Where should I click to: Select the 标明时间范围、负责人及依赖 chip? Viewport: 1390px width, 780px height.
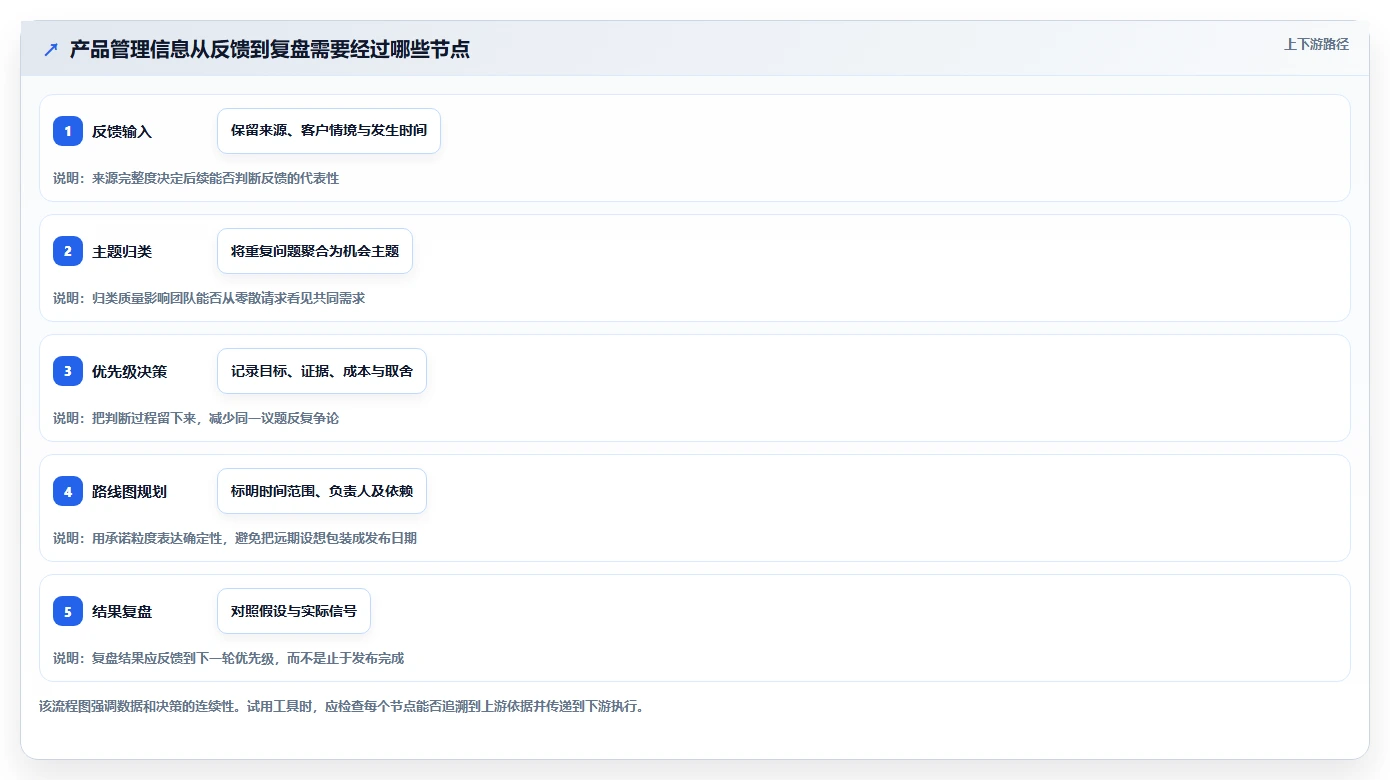322,491
